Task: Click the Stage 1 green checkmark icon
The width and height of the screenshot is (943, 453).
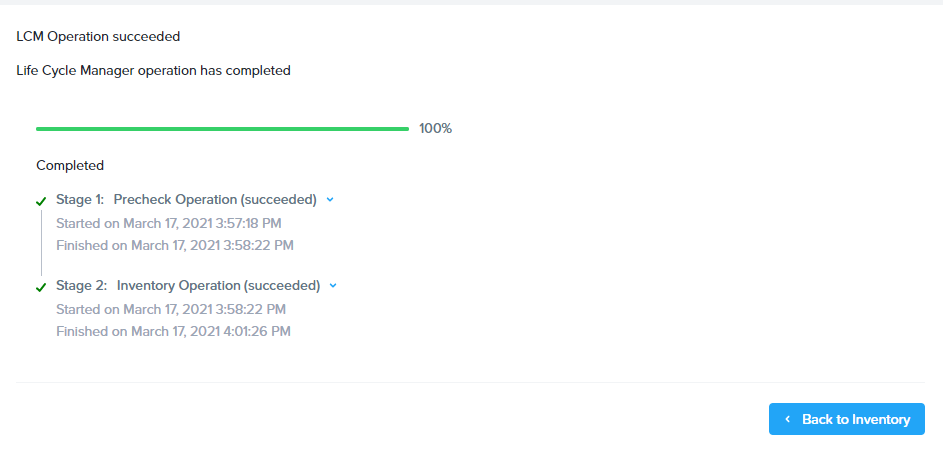Action: (x=41, y=201)
